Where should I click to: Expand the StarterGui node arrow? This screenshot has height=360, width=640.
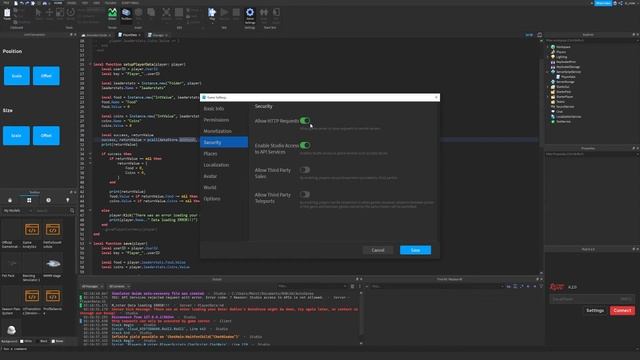pos(548,87)
